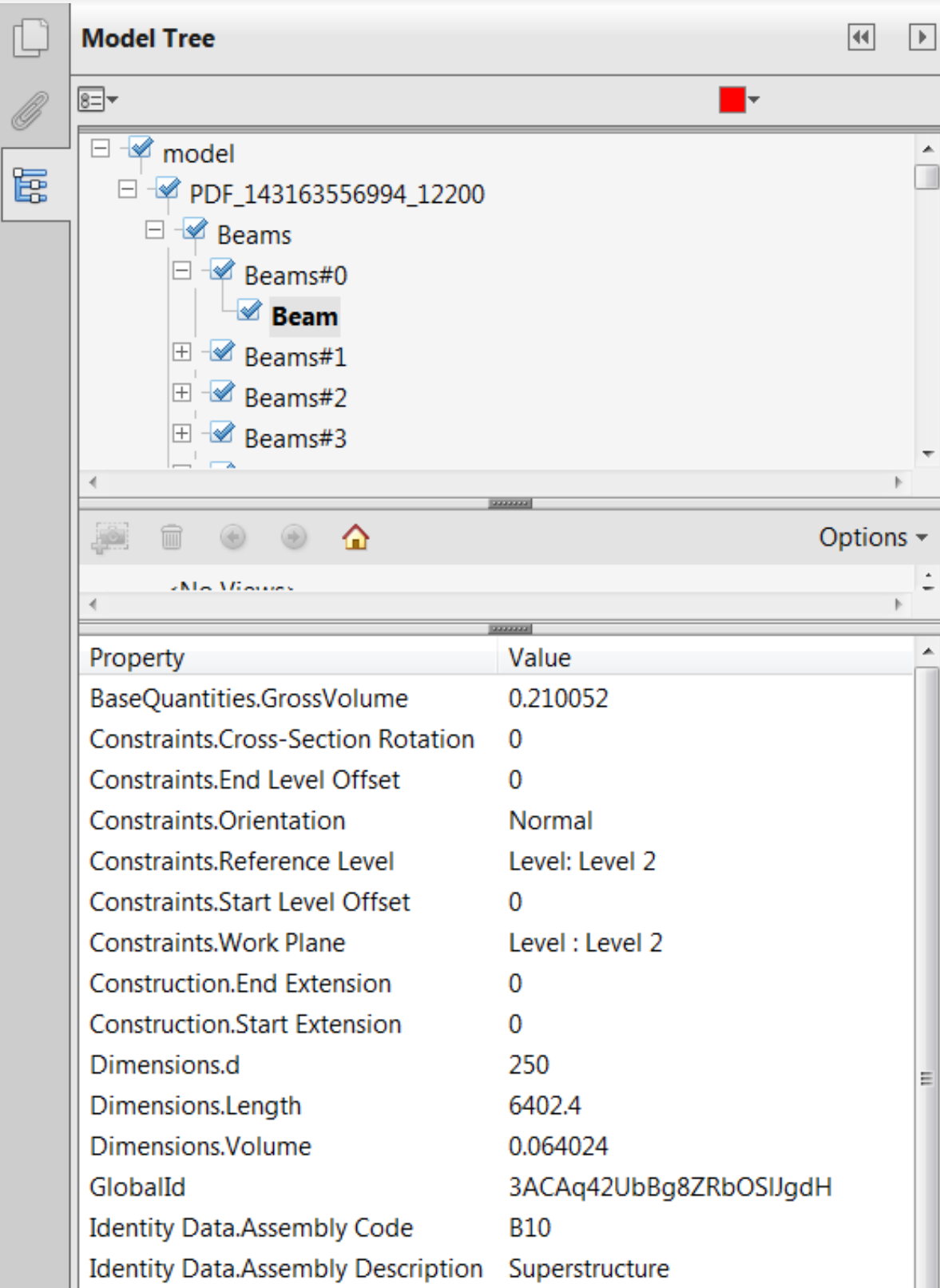Expand the Beams#3 node
This screenshot has width=940, height=1288.
182,434
